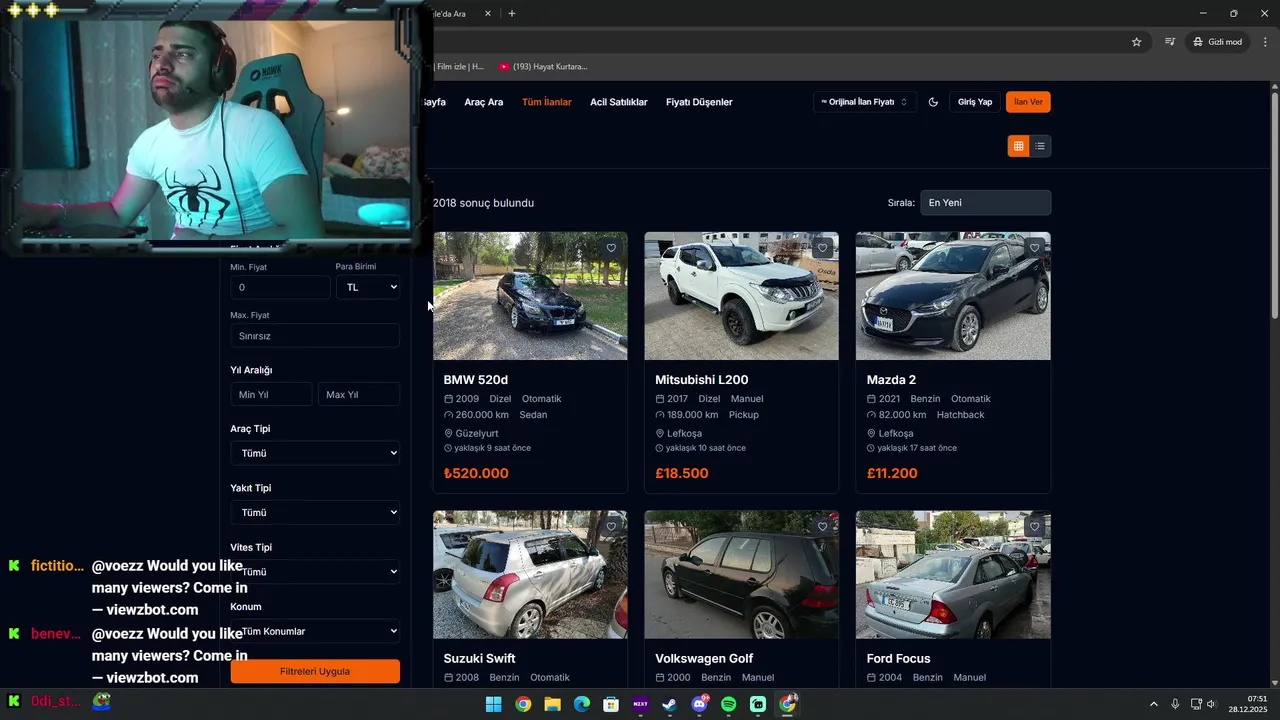Switch to list view layout
The width and height of the screenshot is (1280, 720).
1040,146
